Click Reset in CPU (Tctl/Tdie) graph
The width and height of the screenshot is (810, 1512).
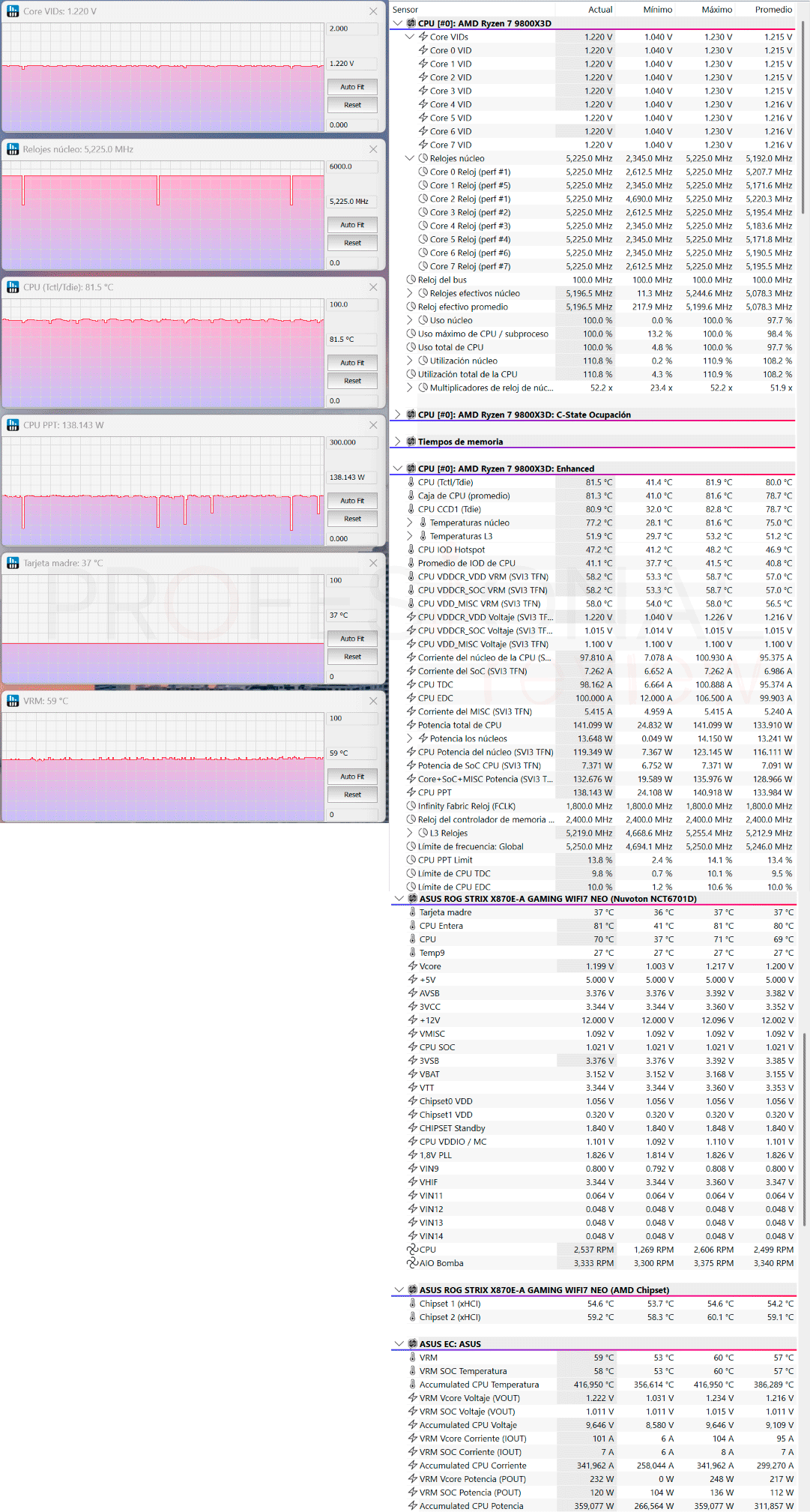pos(352,381)
